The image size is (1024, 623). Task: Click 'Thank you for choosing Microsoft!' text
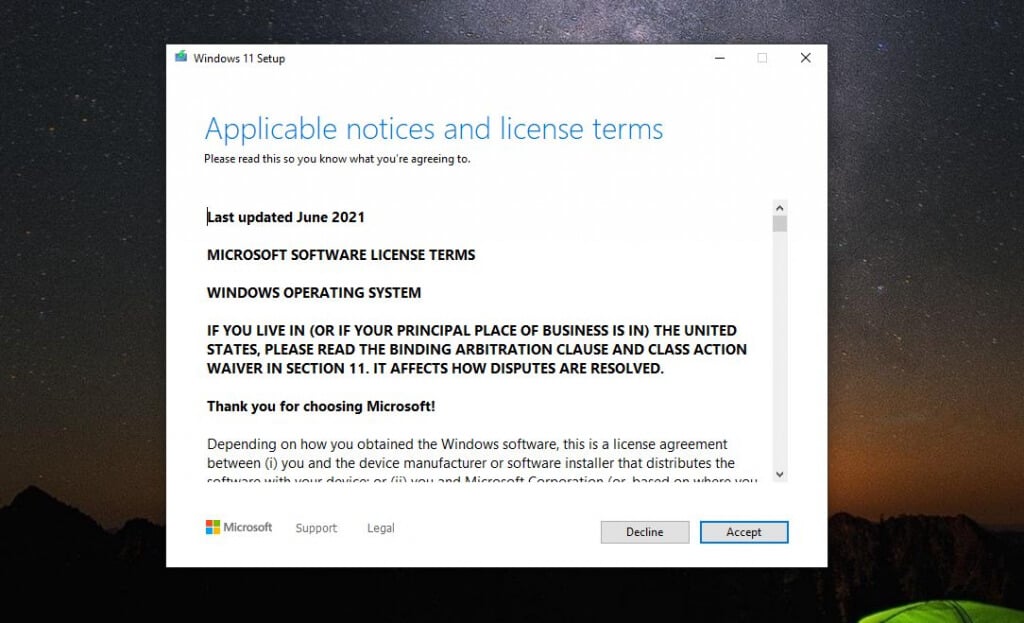click(321, 406)
